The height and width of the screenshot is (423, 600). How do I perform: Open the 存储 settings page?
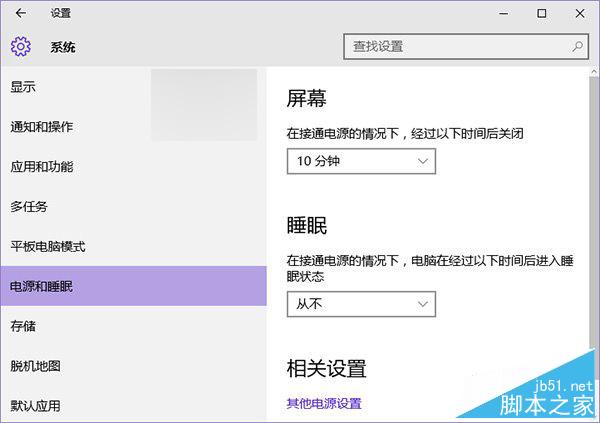click(x=24, y=327)
